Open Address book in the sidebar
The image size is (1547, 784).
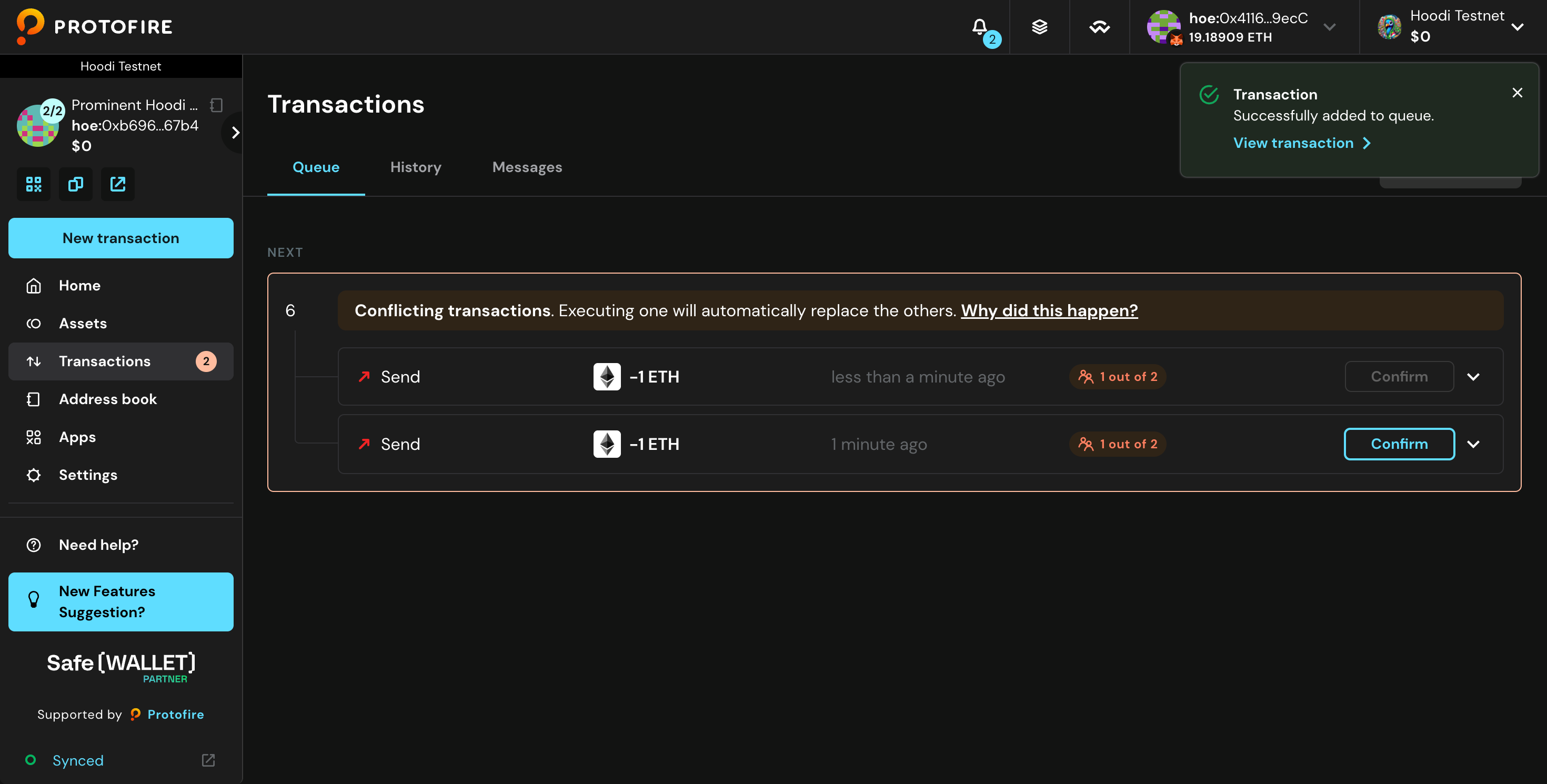[107, 399]
